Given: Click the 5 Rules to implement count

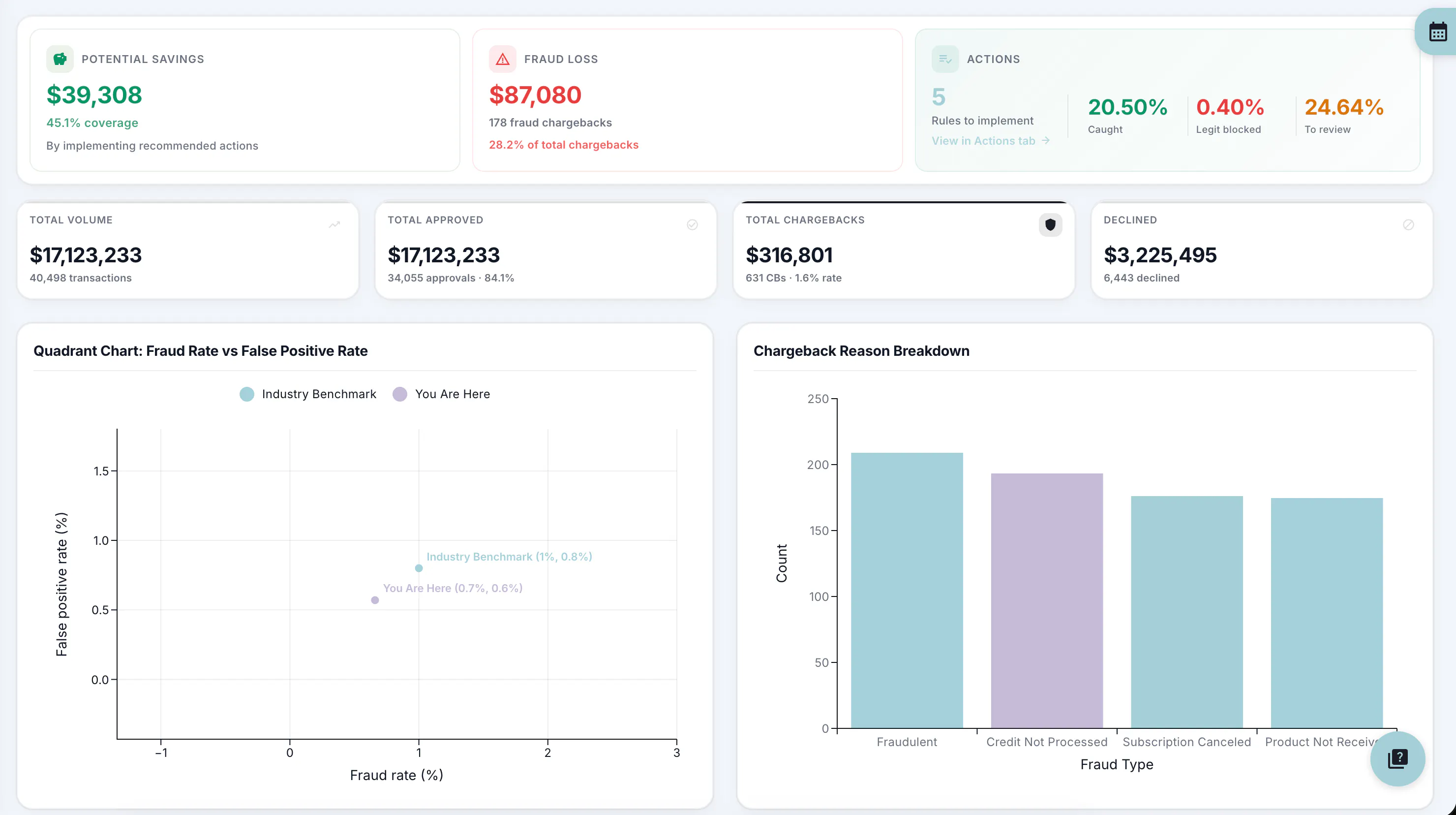Looking at the screenshot, I should pos(938,97).
